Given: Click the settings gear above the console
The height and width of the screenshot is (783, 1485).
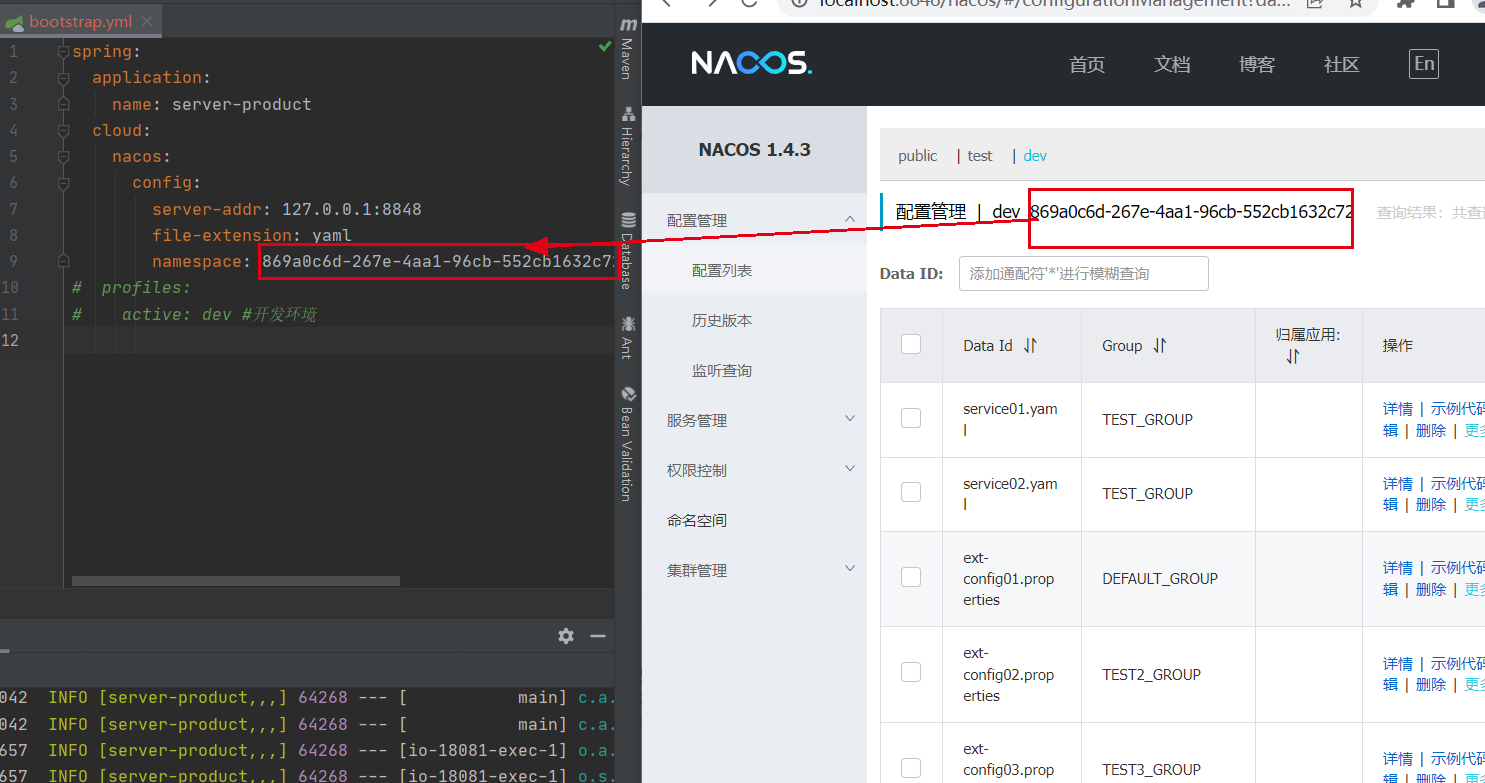Looking at the screenshot, I should [566, 636].
